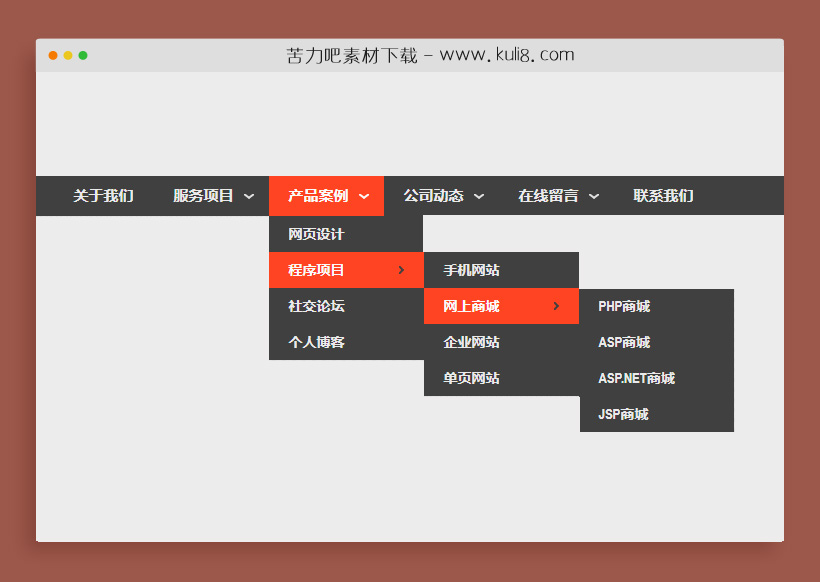Select PHP商城 from third-level menu
This screenshot has width=820, height=582.
tap(624, 306)
